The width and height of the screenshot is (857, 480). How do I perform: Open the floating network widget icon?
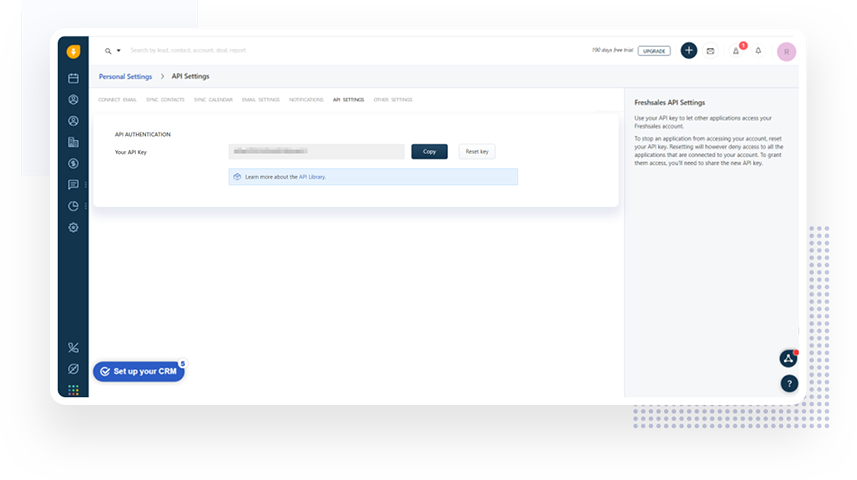788,359
